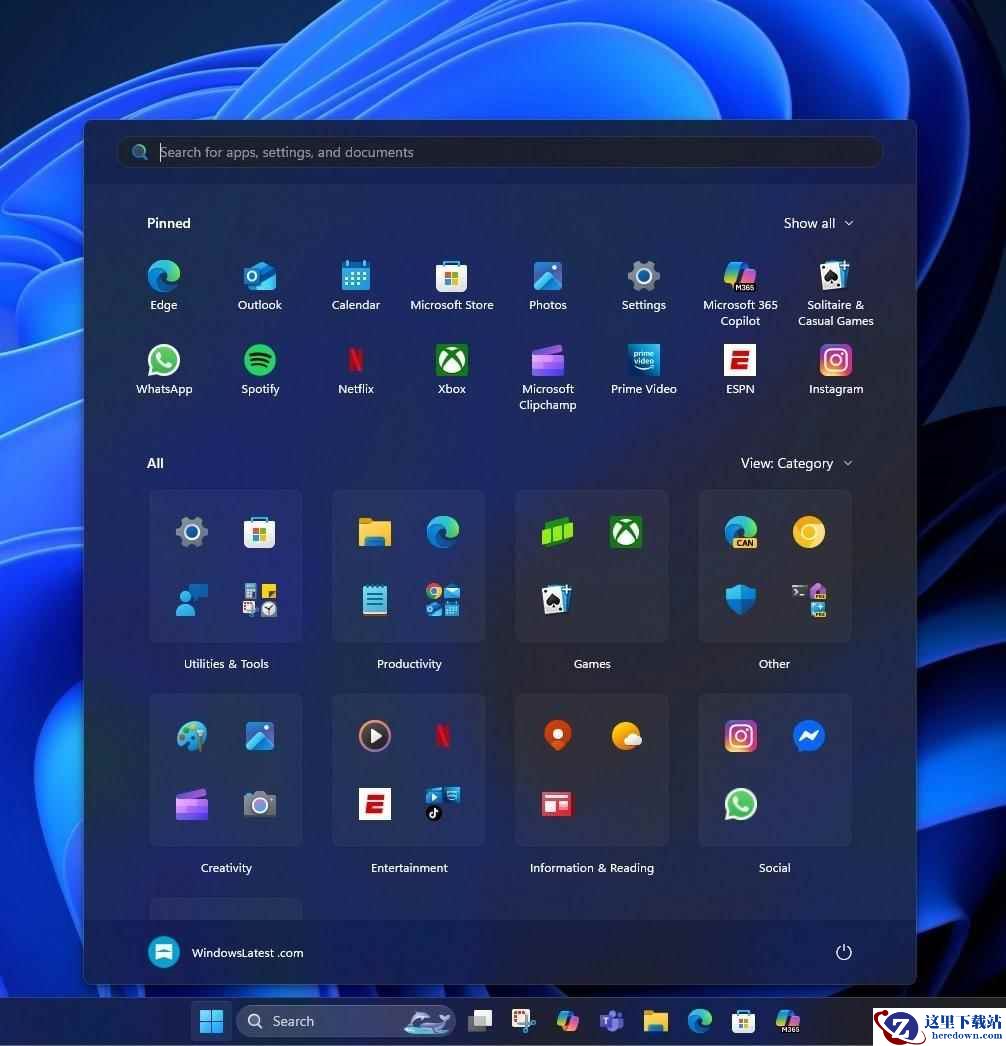Viewport: 1006px width, 1046px height.
Task: Open Edge Canary in the Other category
Action: (x=740, y=532)
